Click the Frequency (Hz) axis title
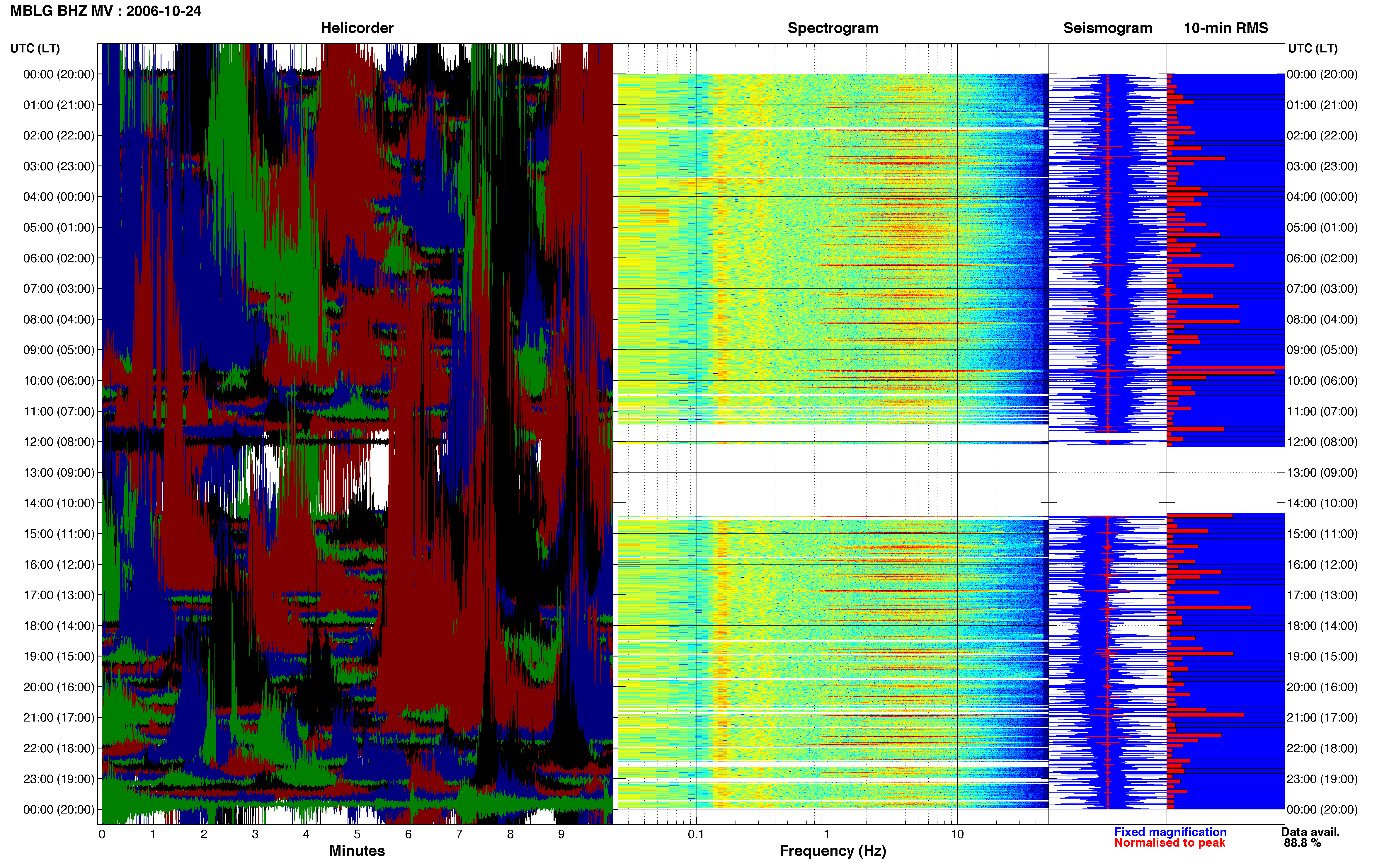 (x=833, y=851)
